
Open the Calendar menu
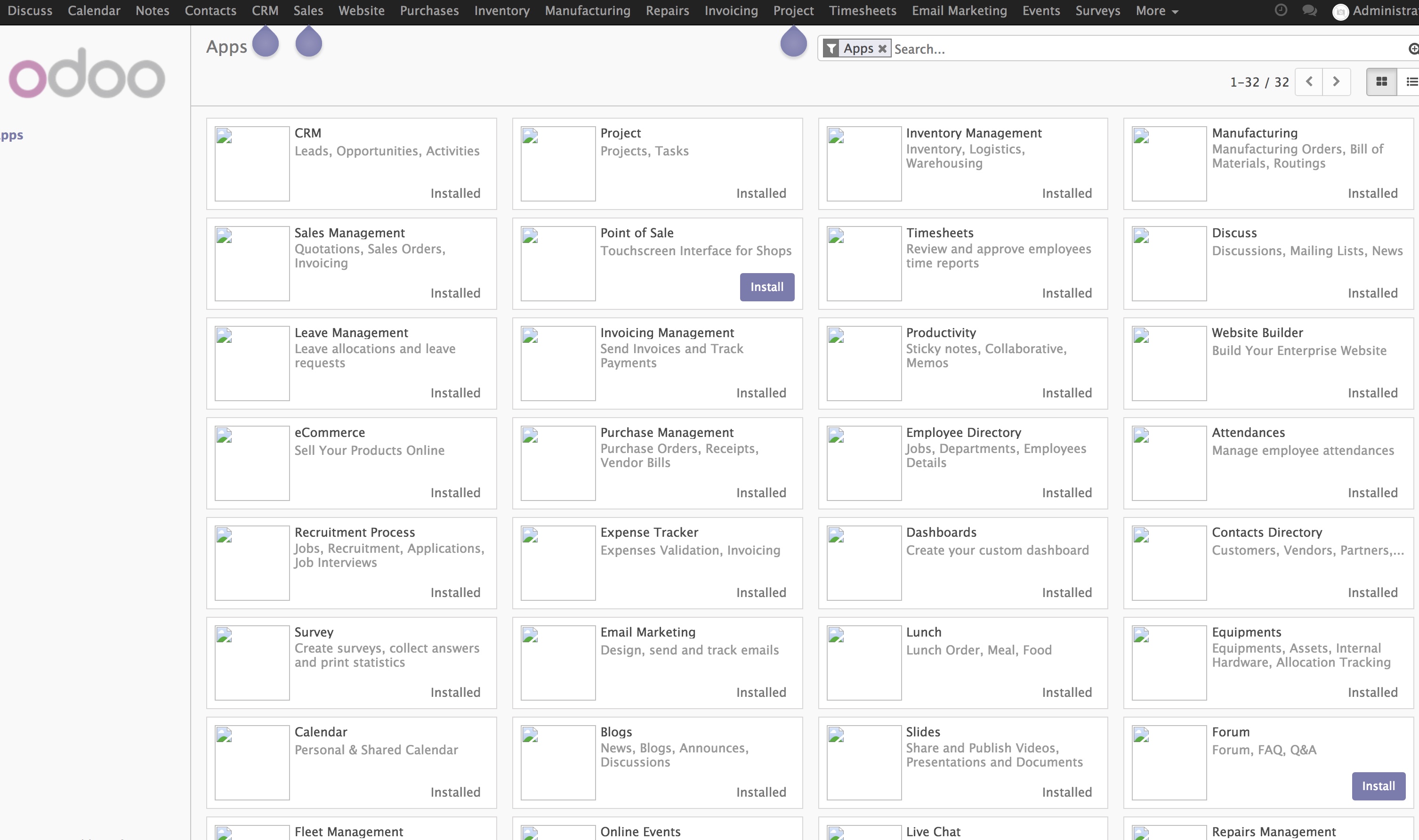pyautogui.click(x=94, y=11)
